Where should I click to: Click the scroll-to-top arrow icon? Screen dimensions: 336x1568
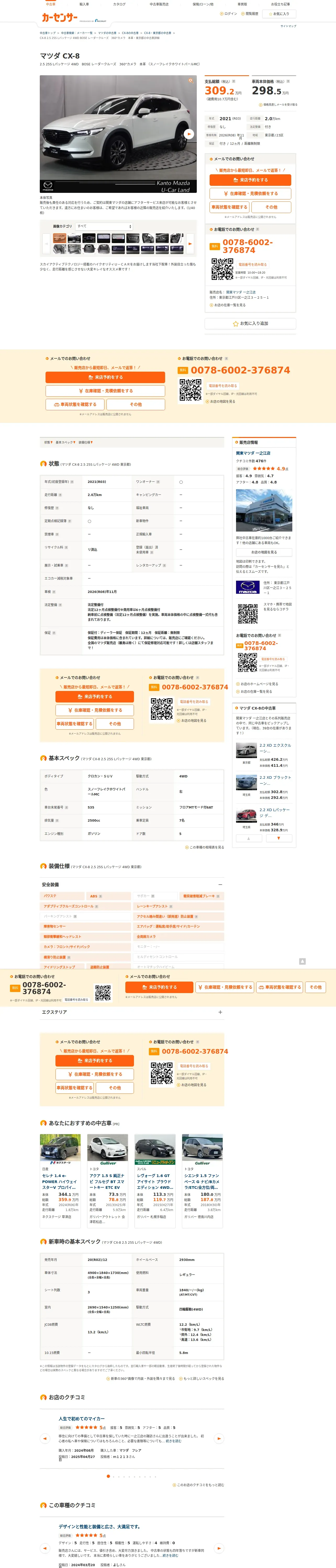[302, 961]
